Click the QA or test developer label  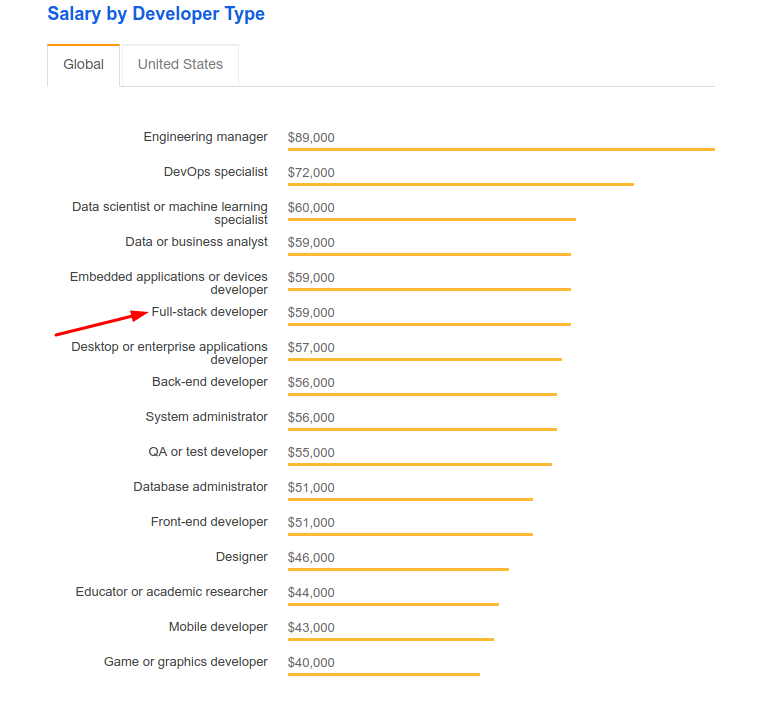208,452
